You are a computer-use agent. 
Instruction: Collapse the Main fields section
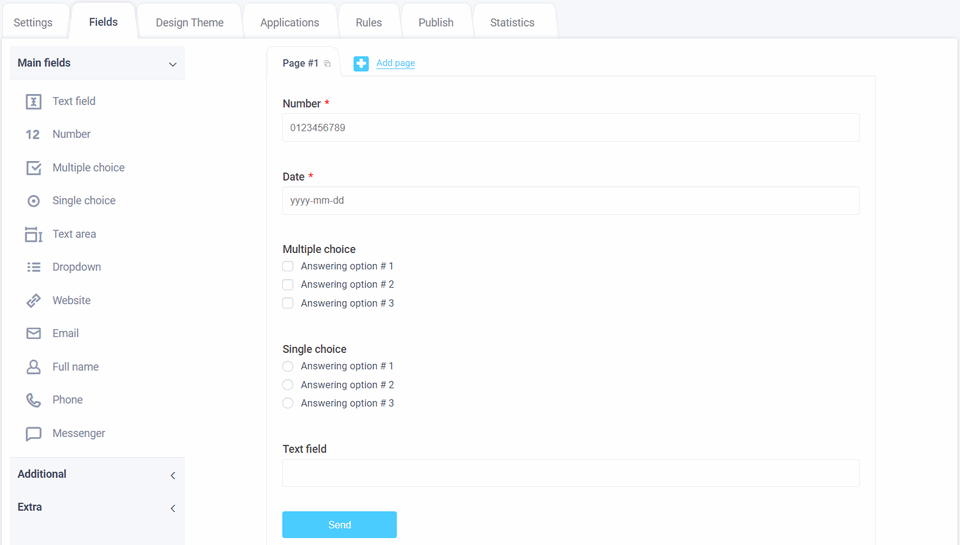tap(172, 64)
